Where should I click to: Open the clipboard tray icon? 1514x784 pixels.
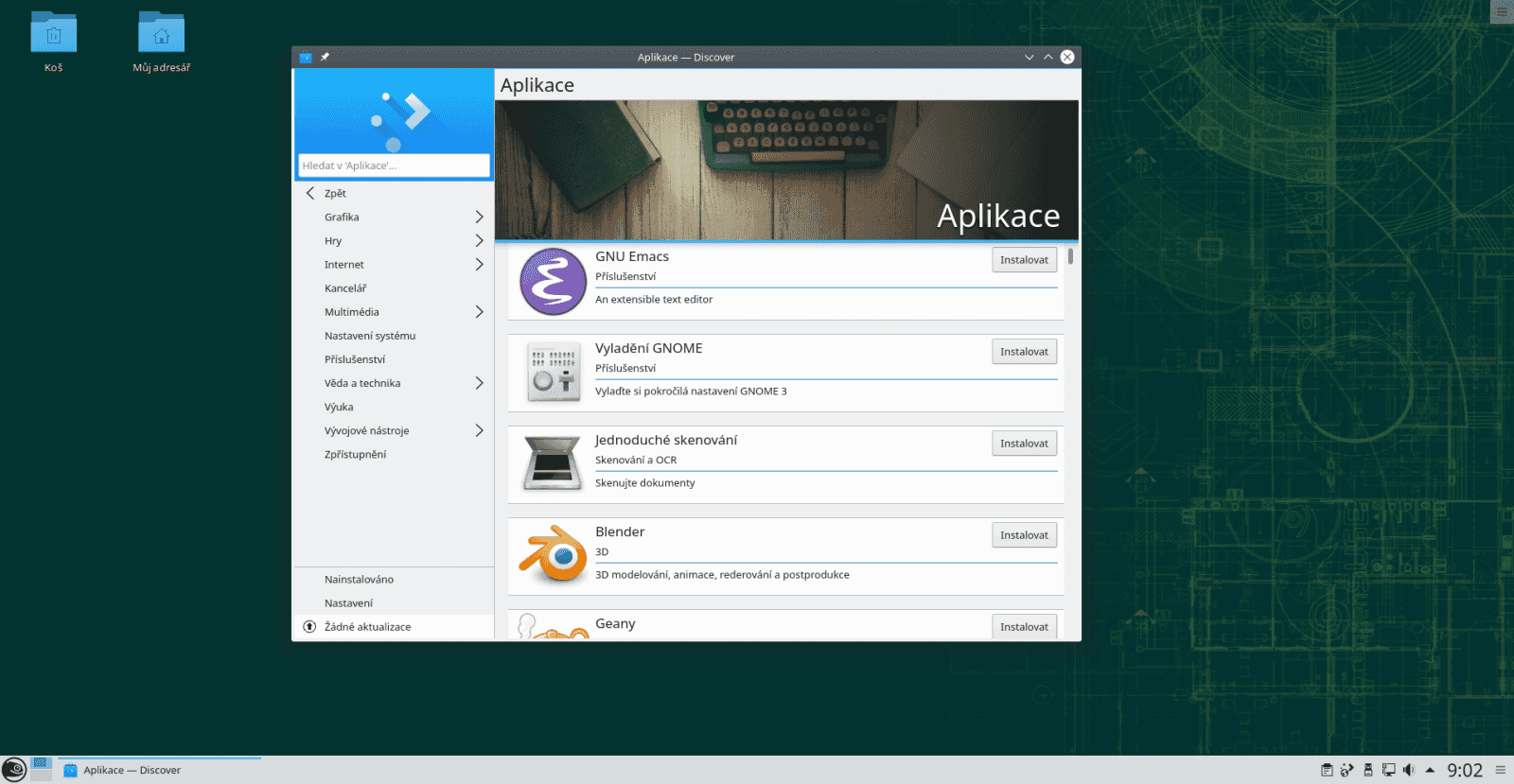[x=1327, y=770]
